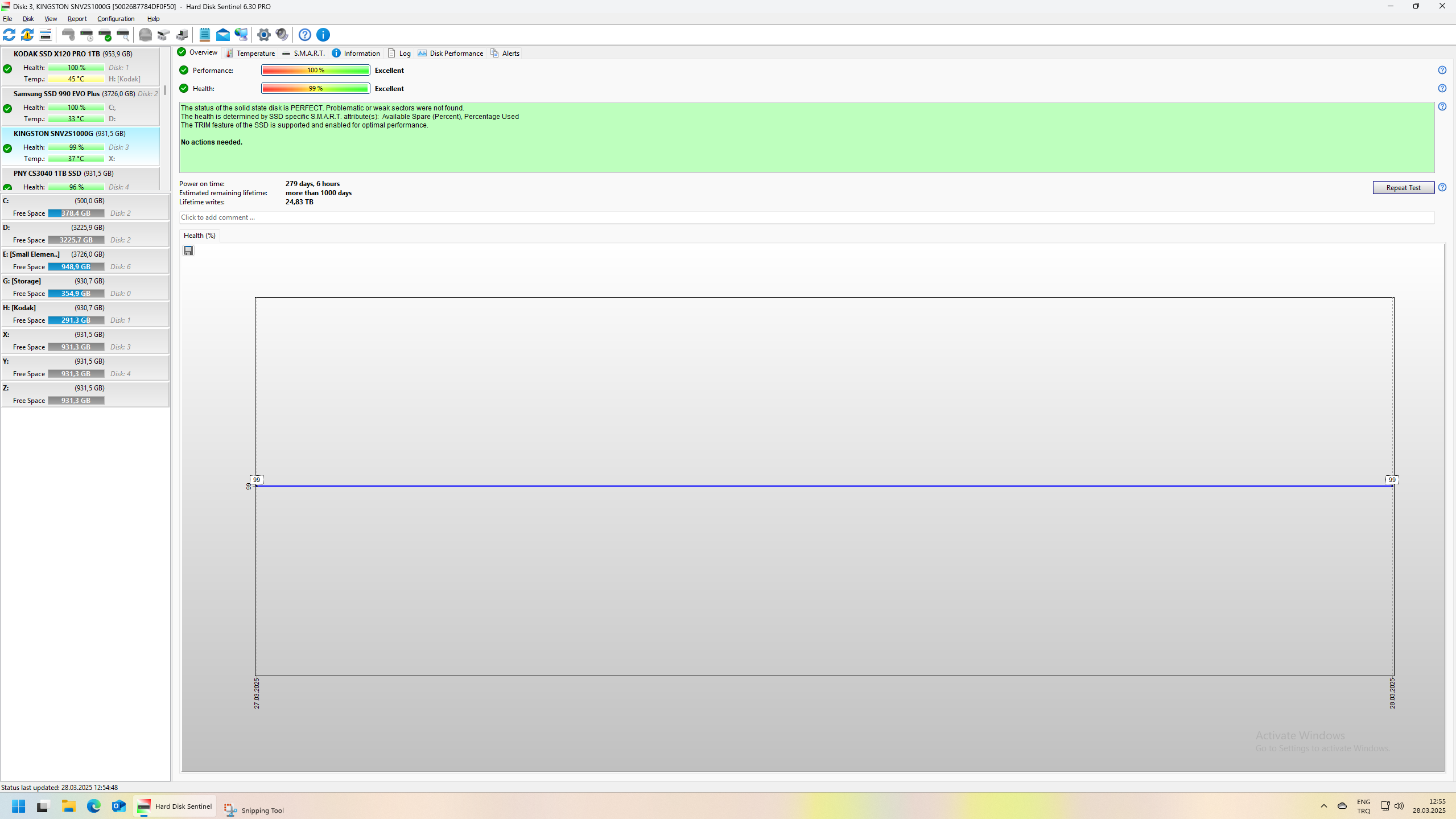This screenshot has height=819, width=1456.
Task: Click the envelope email report icon
Action: (223, 35)
